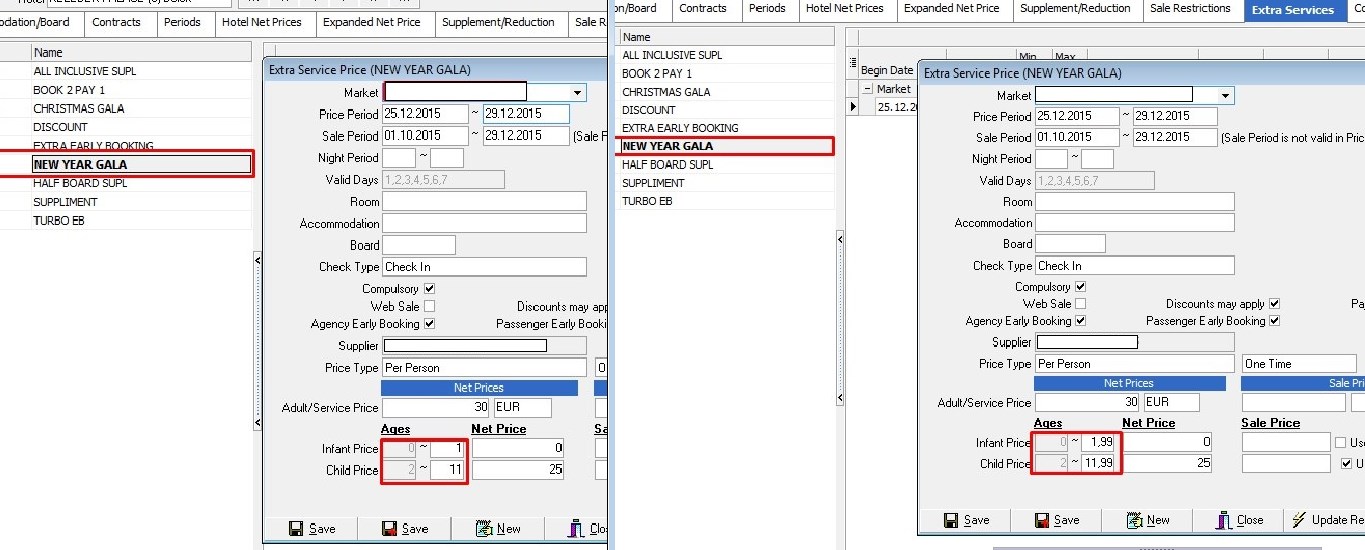The width and height of the screenshot is (1365, 550).
Task: Select TURBO EB in the left name list
Action: pos(58,220)
